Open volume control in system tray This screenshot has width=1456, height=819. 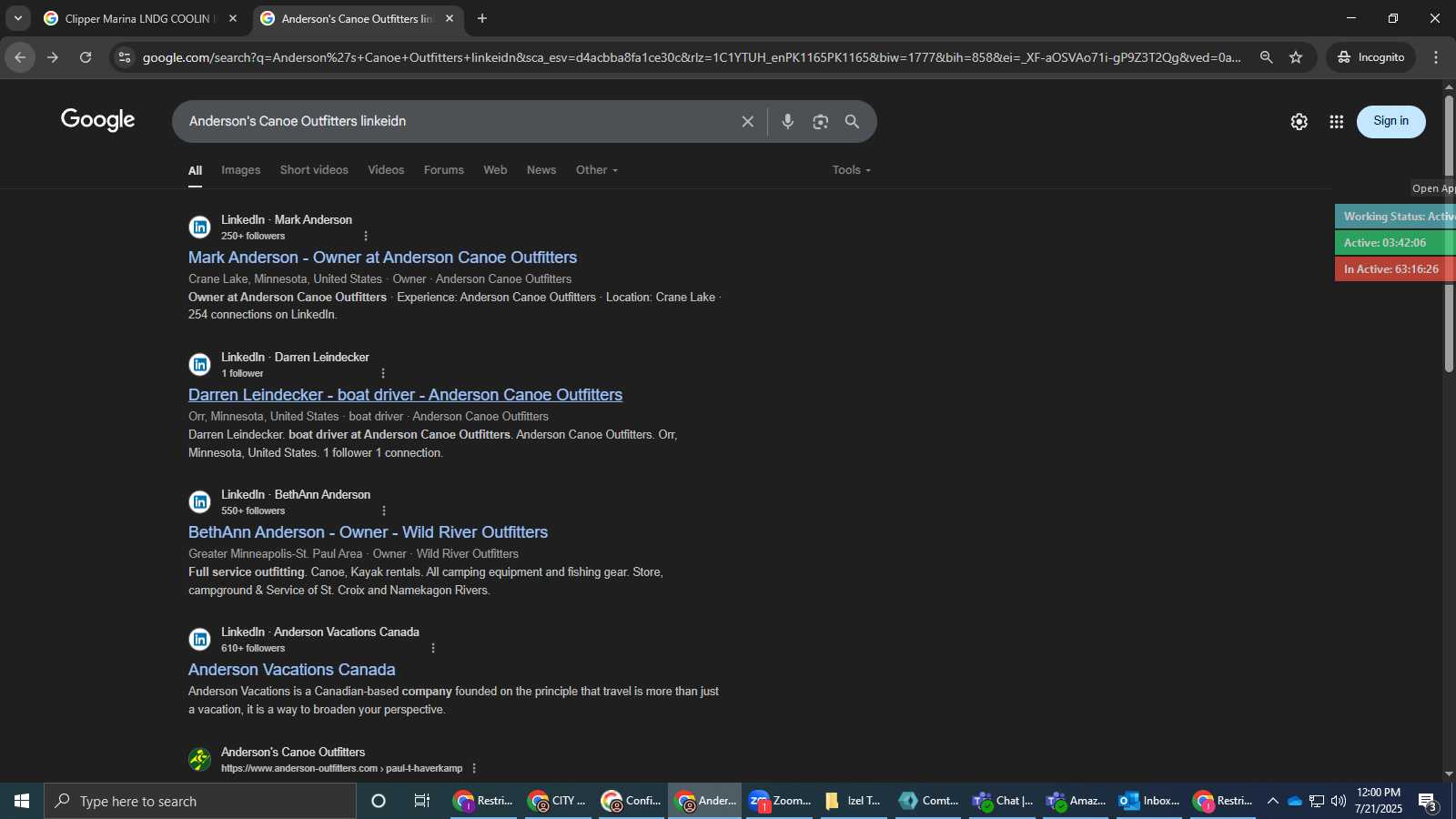tap(1338, 801)
